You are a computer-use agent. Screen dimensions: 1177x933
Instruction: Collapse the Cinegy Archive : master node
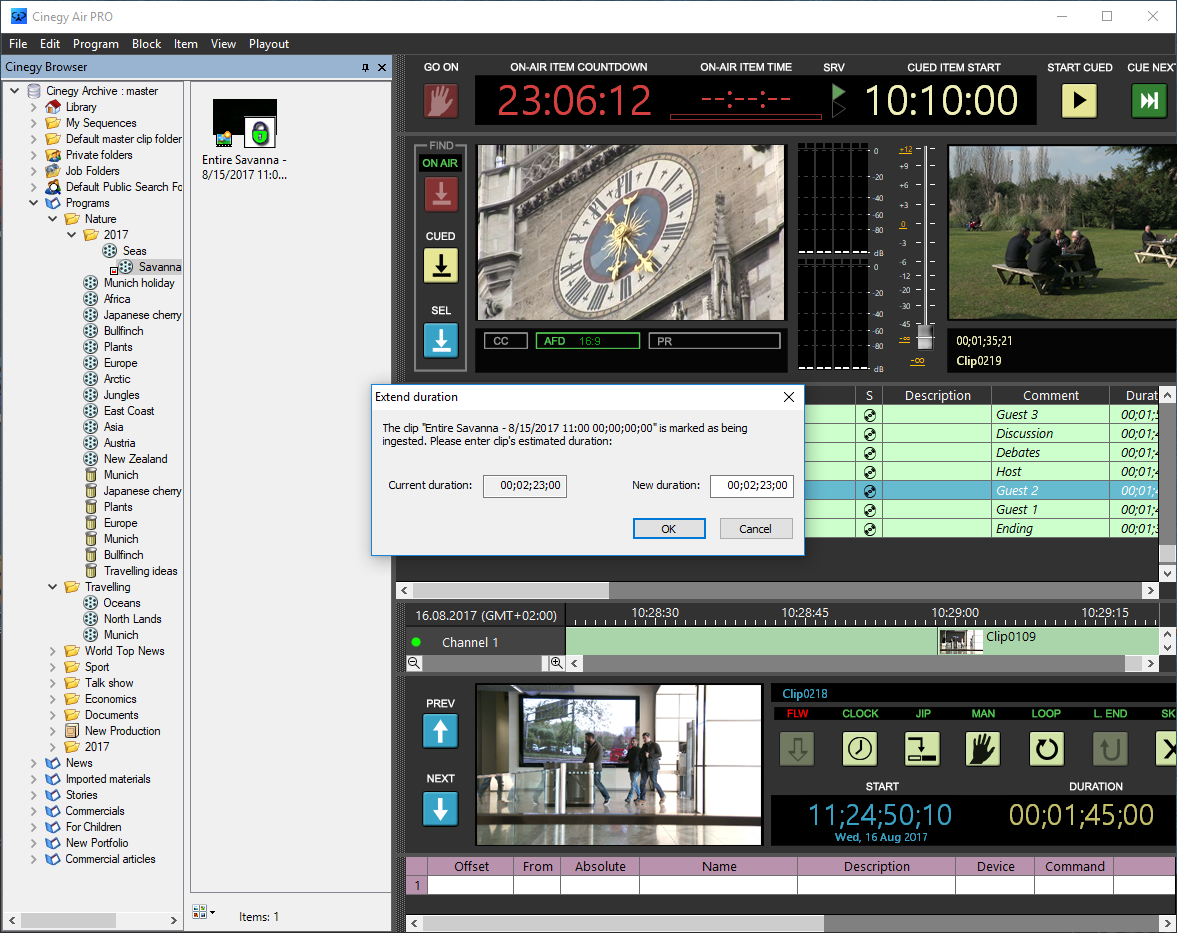[x=14, y=91]
